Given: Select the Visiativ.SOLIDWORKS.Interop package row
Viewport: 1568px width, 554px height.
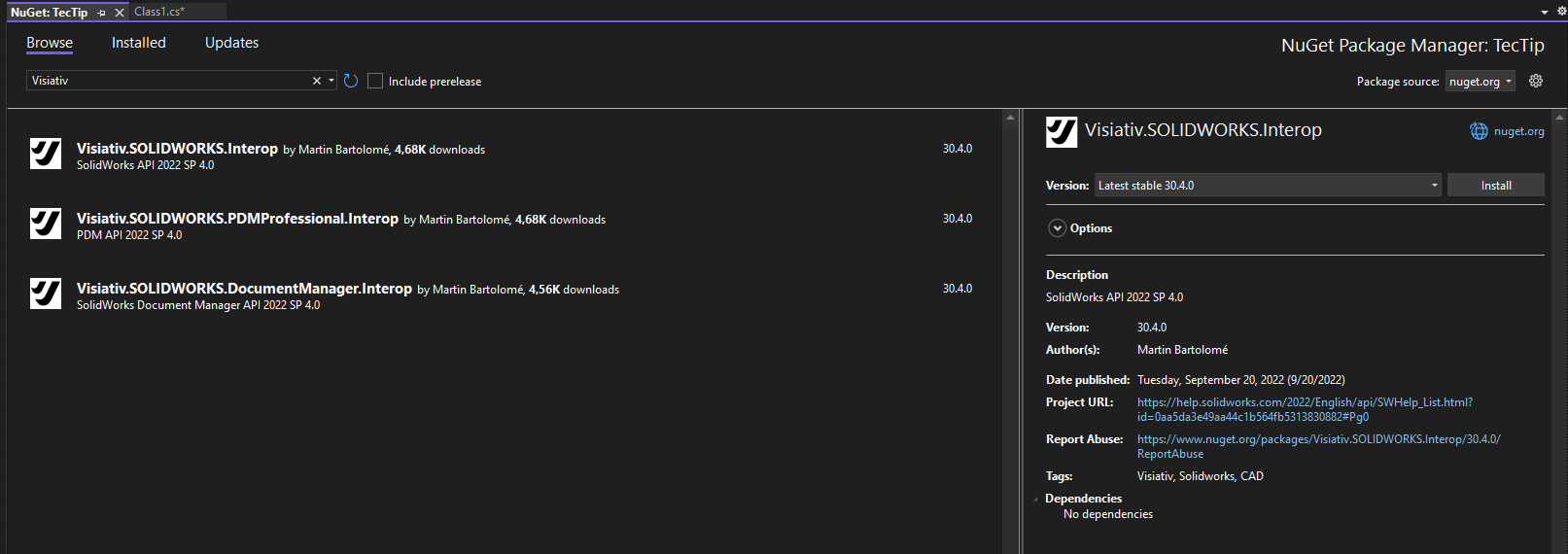Looking at the screenshot, I should pos(505,156).
